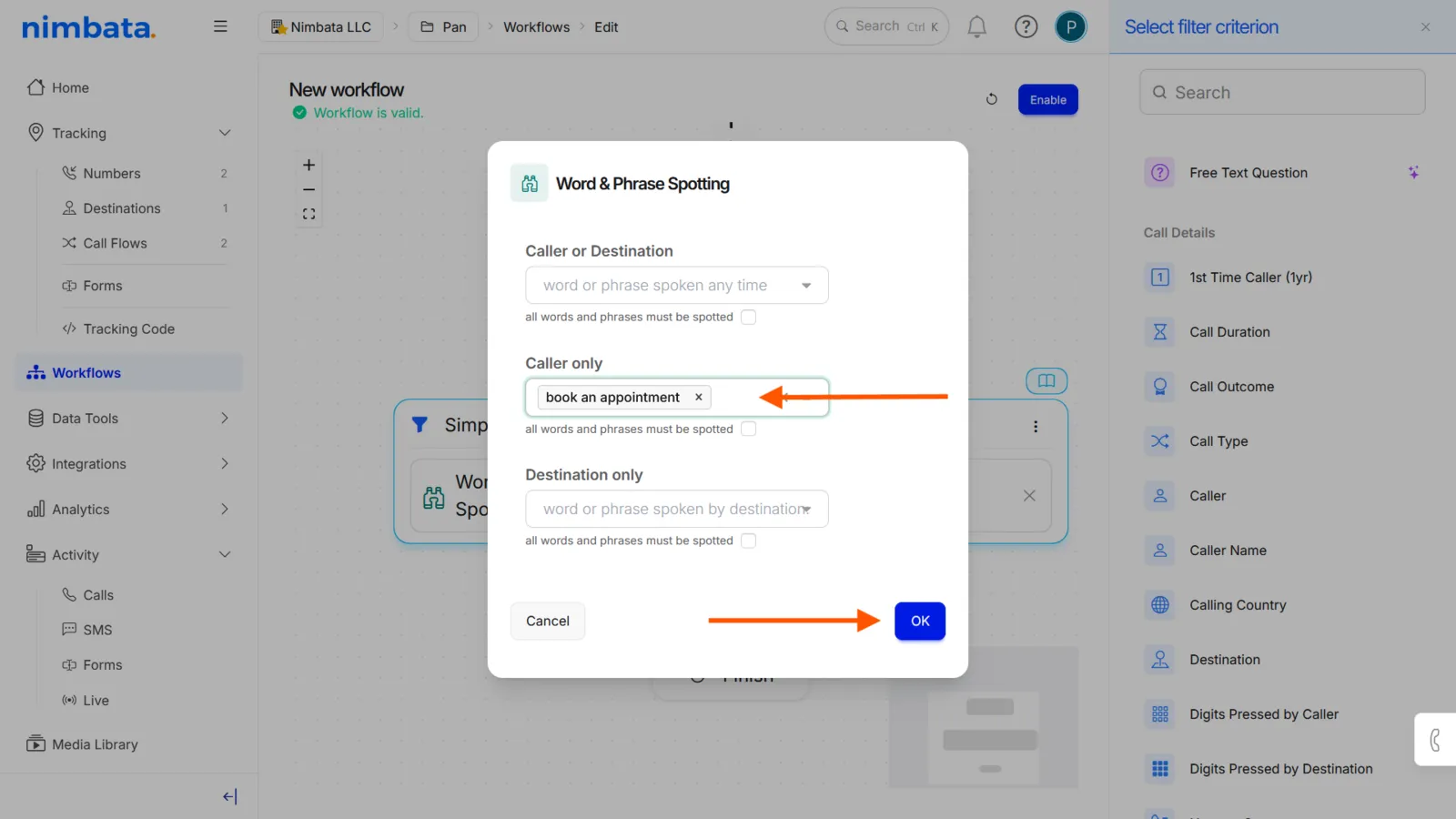Image resolution: width=1456 pixels, height=819 pixels.
Task: Open the help question mark icon
Action: click(1026, 27)
